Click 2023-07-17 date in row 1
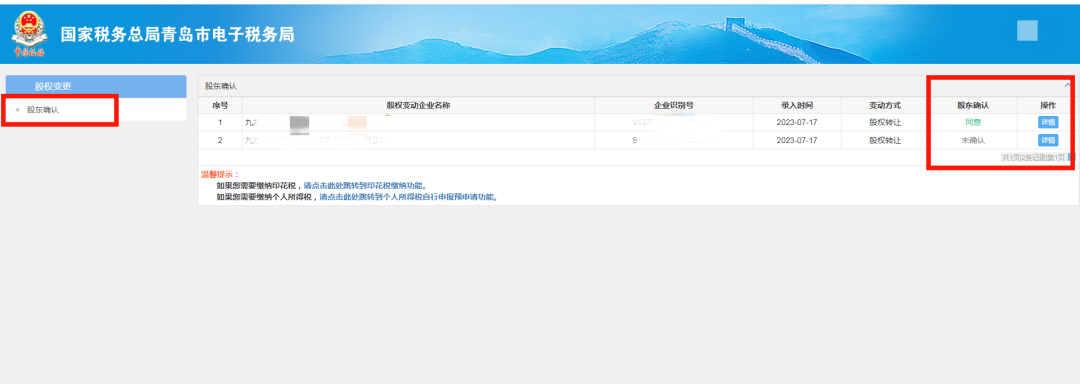1080x384 pixels. point(797,122)
